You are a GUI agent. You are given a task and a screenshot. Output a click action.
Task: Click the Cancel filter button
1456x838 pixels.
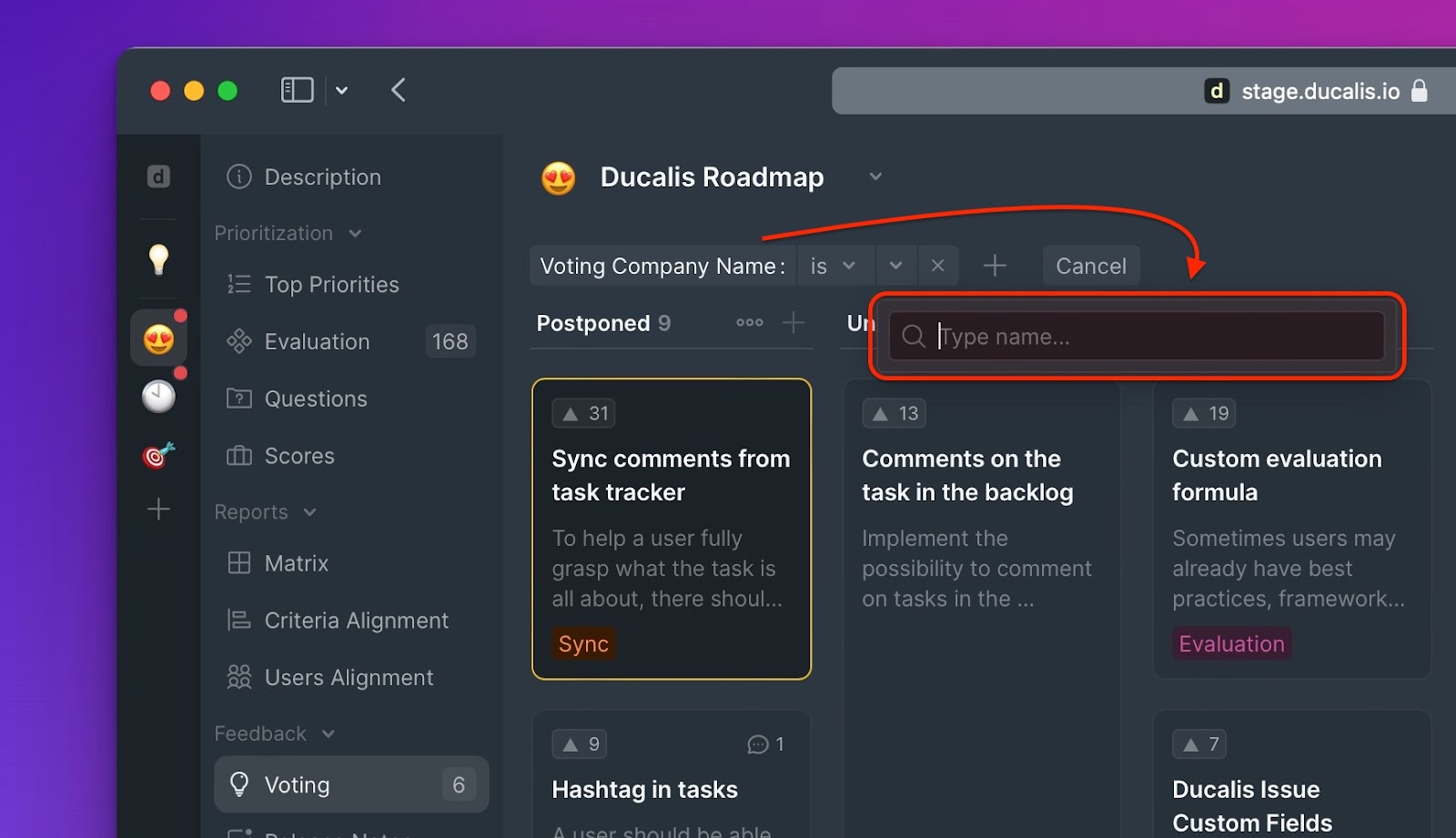[1090, 266]
